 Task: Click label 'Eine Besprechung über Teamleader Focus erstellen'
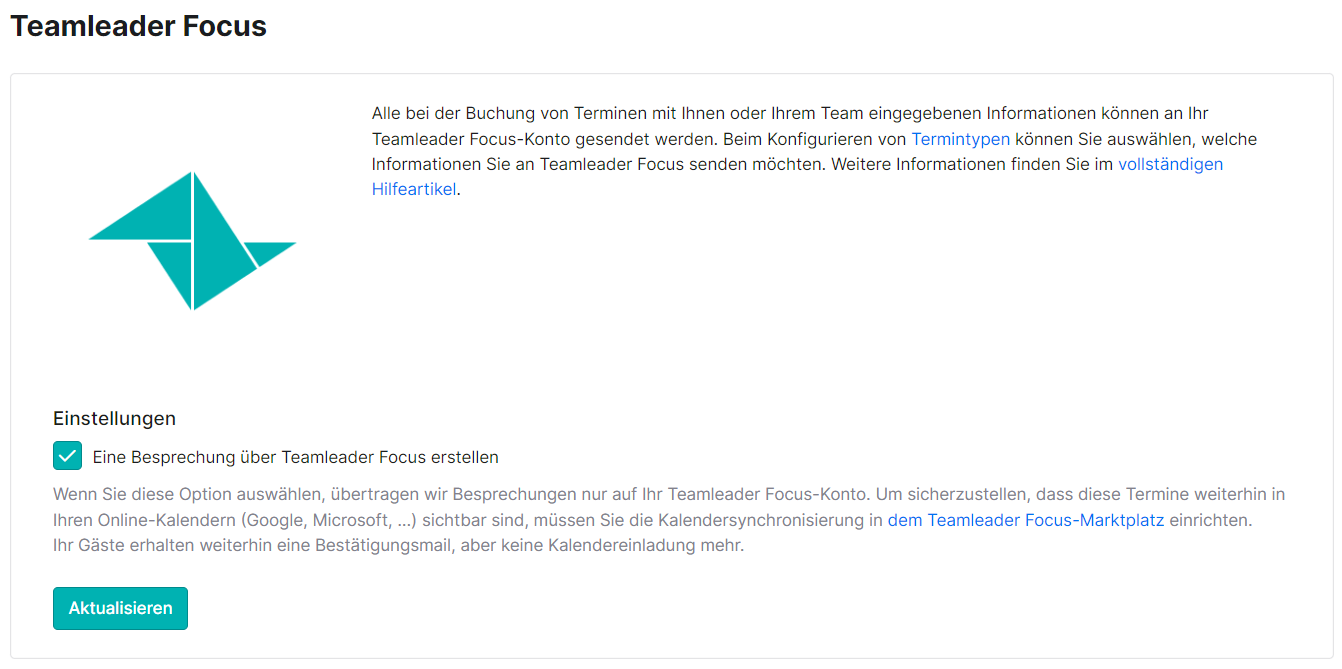pos(296,457)
